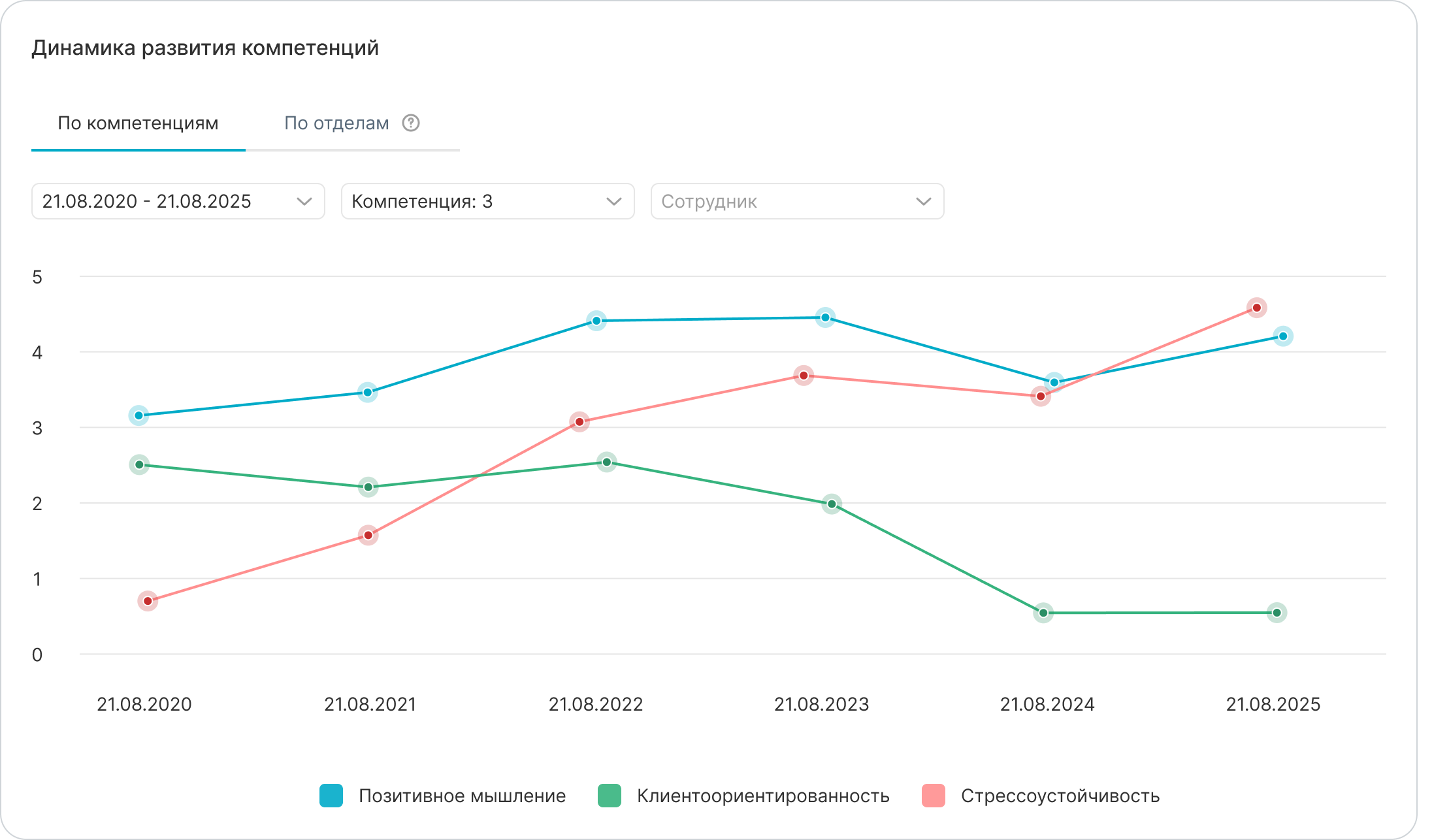Toggle the Клиентоориентированность legend swatch
The image size is (1449, 840).
[x=610, y=796]
